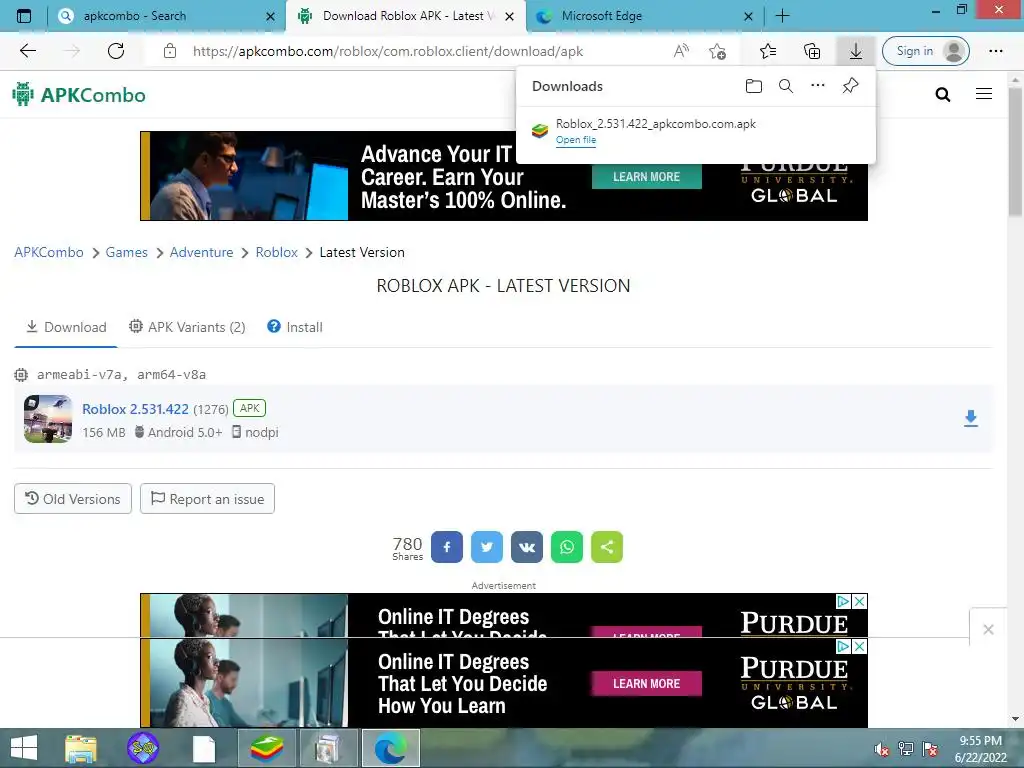Open File Explorer from the taskbar
This screenshot has width=1024, height=768.
(80, 748)
